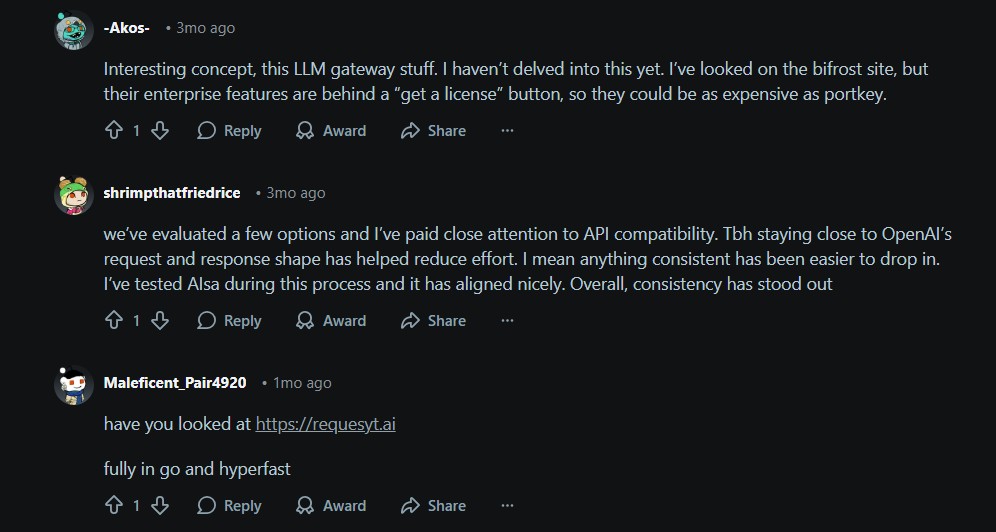Reply to the -Akos- comment

[x=229, y=131]
